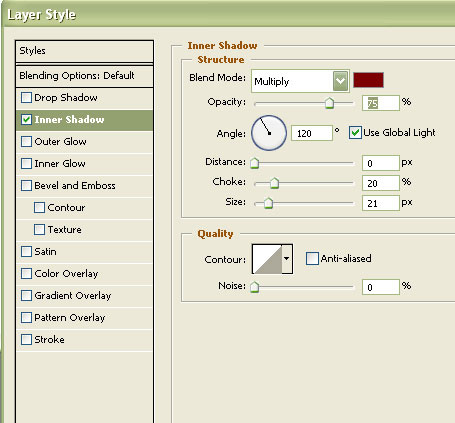Viewport: 455px width, 423px height.
Task: Click the Noise value field
Action: pyautogui.click(x=381, y=287)
